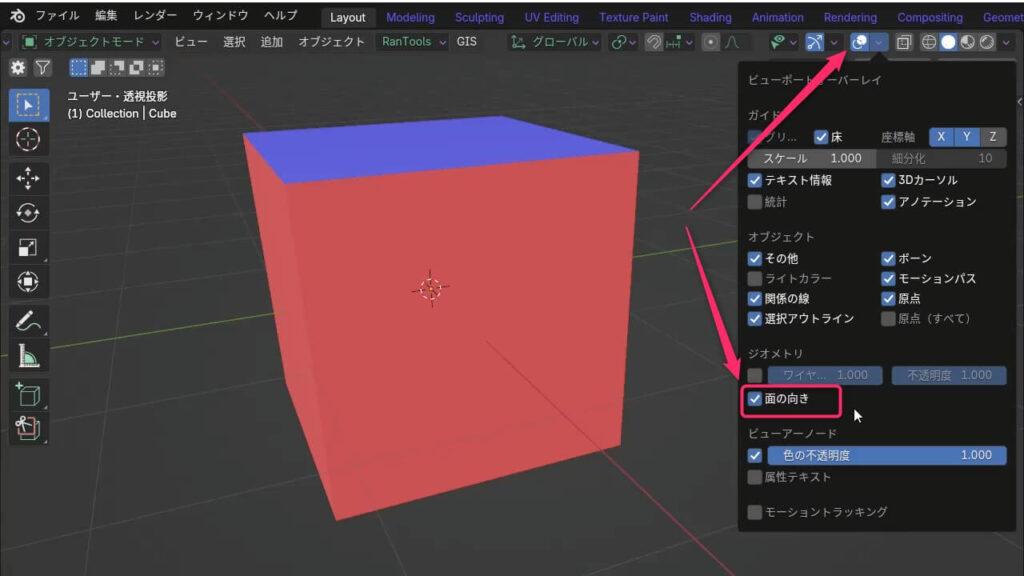Toggle the X axis button
This screenshot has width=1024, height=576.
(x=941, y=137)
